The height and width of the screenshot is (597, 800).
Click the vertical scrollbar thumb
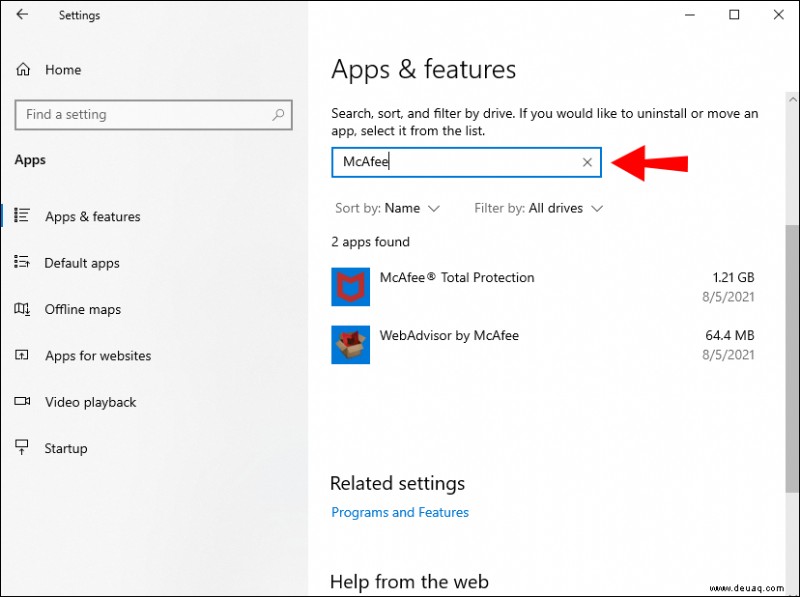[x=792, y=358]
